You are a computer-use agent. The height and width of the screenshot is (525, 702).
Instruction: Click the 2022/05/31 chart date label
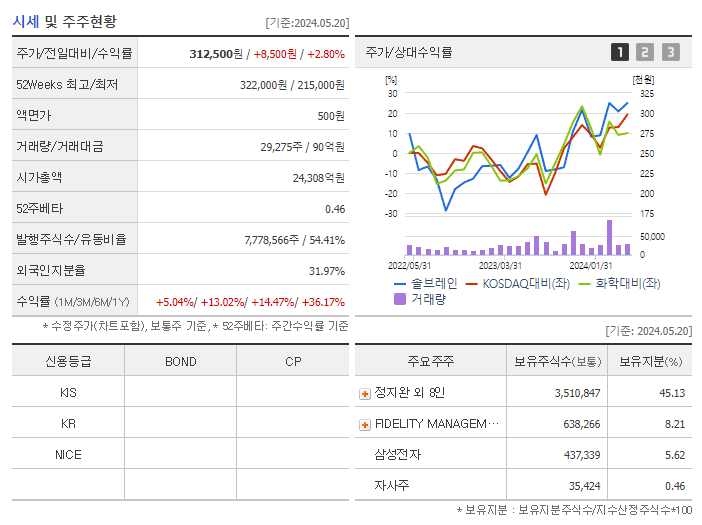[409, 265]
